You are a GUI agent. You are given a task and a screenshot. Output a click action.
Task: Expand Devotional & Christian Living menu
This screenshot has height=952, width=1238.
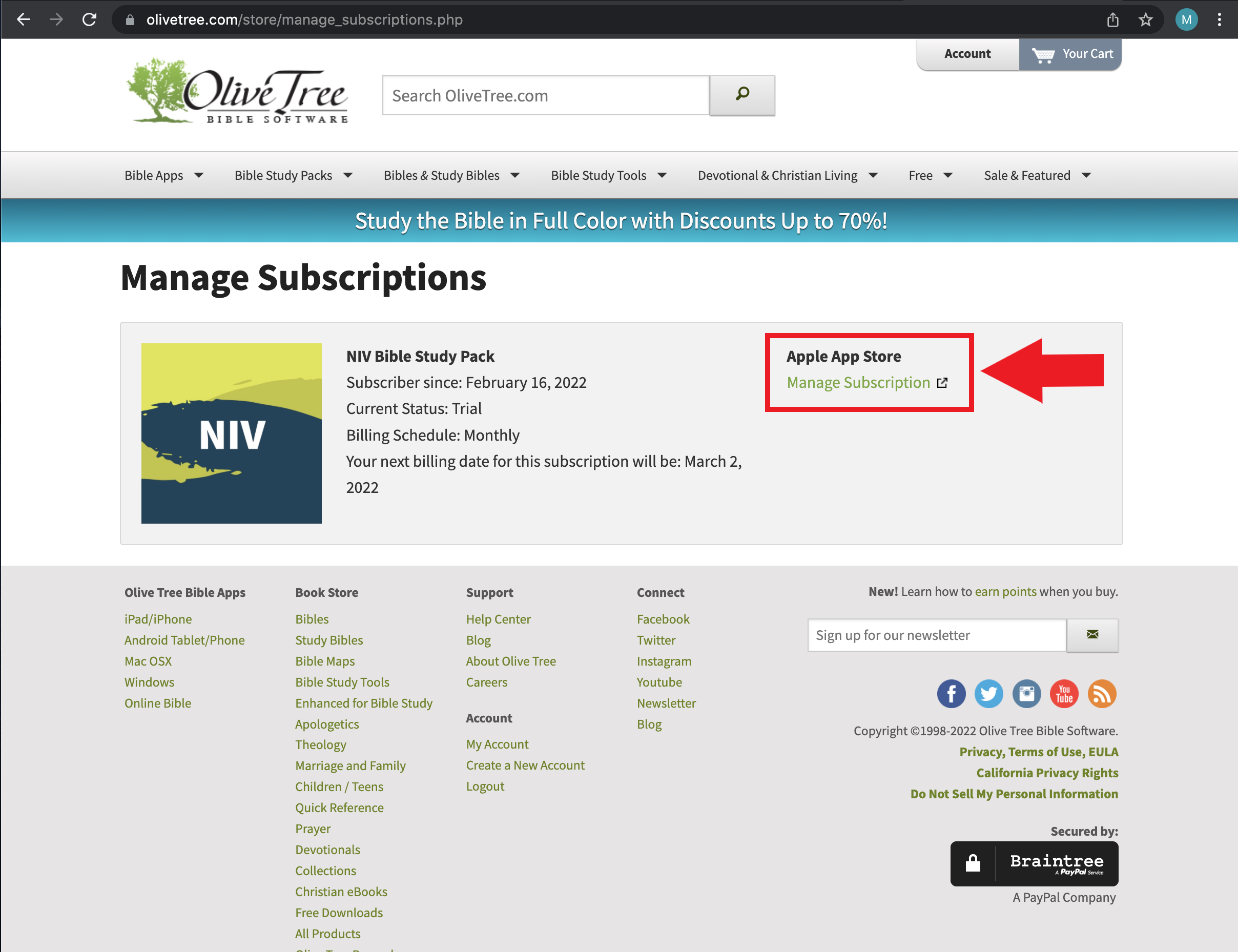point(788,176)
